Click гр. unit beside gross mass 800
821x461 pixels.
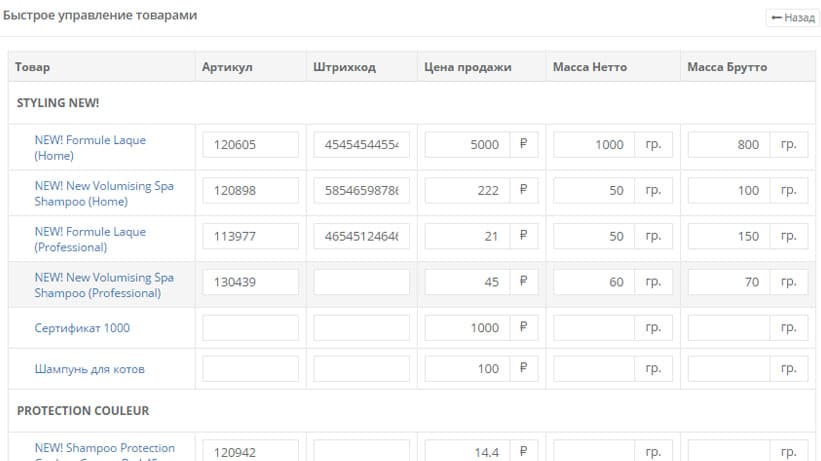tap(789, 145)
